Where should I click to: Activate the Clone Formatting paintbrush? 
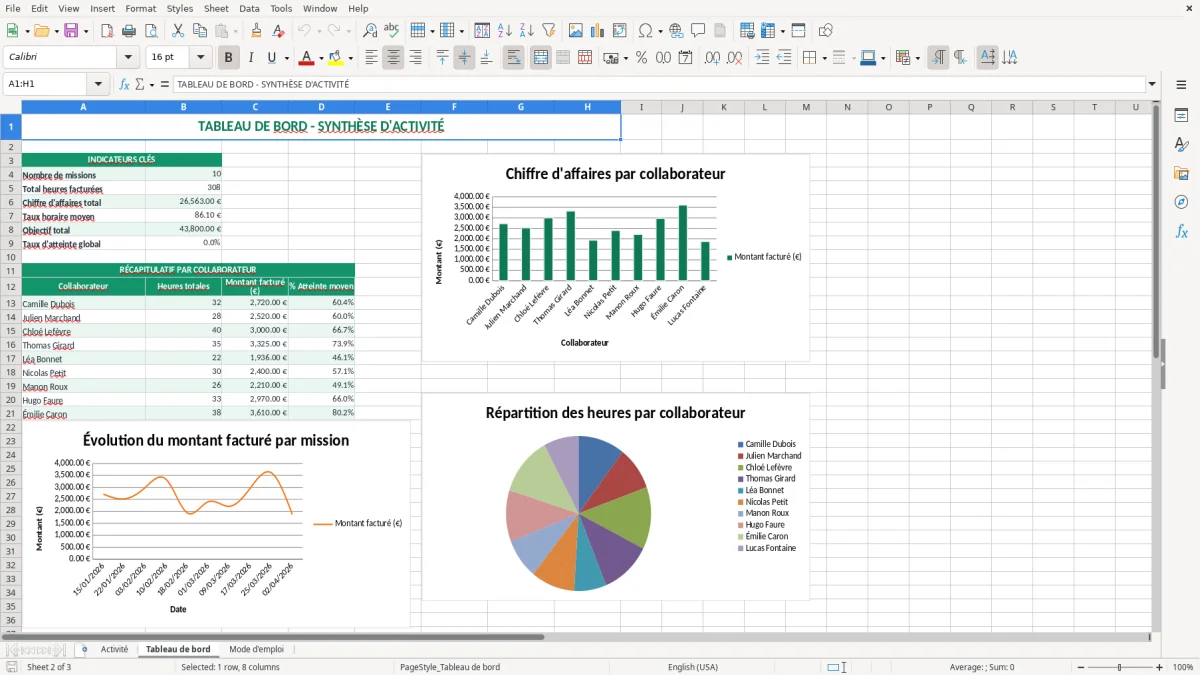coord(256,31)
